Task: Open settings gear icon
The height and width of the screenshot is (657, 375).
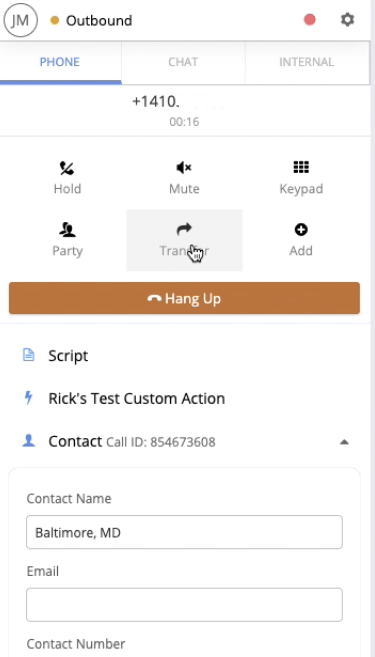Action: 347,20
